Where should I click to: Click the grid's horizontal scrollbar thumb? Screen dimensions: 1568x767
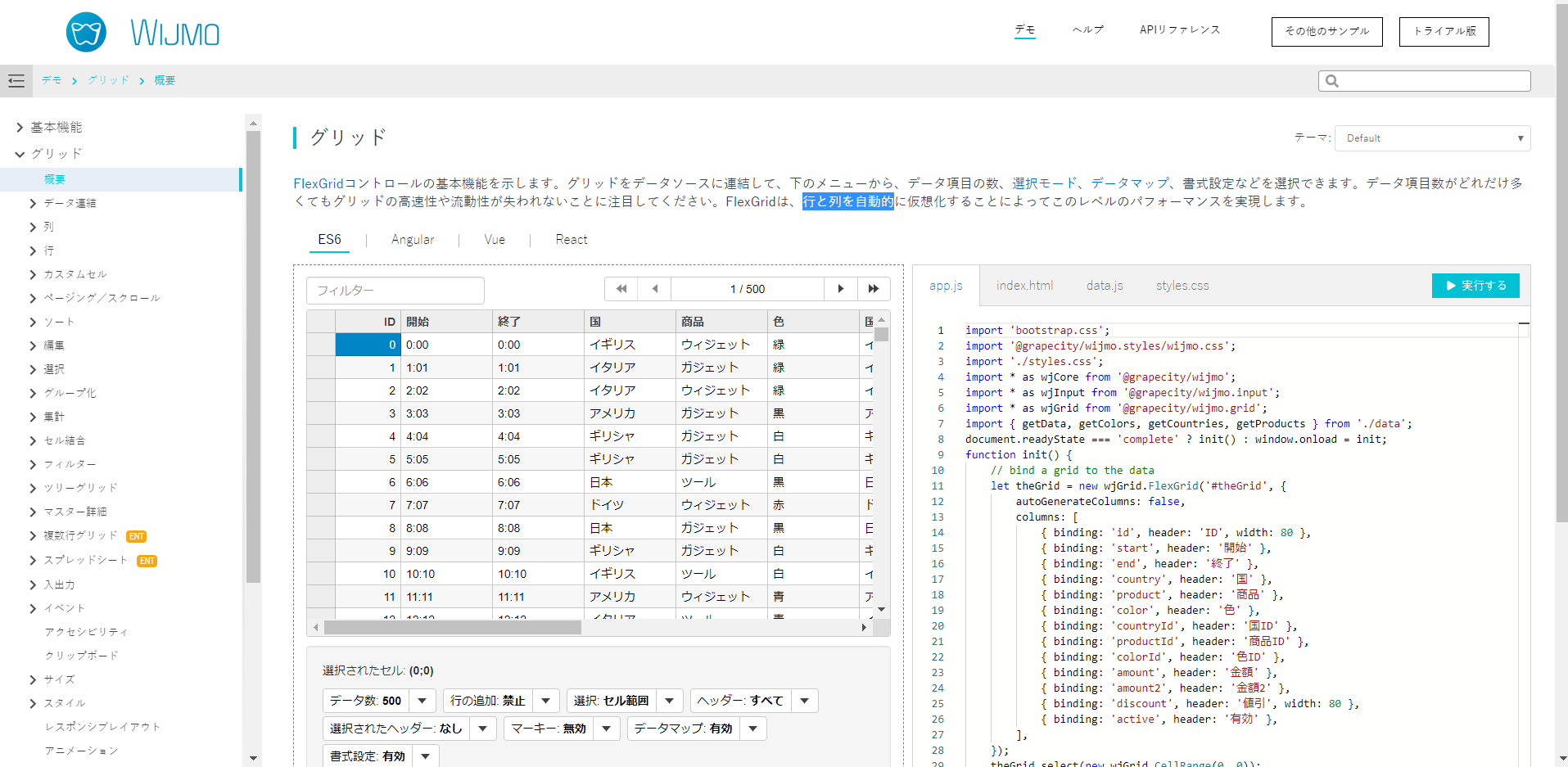click(453, 628)
